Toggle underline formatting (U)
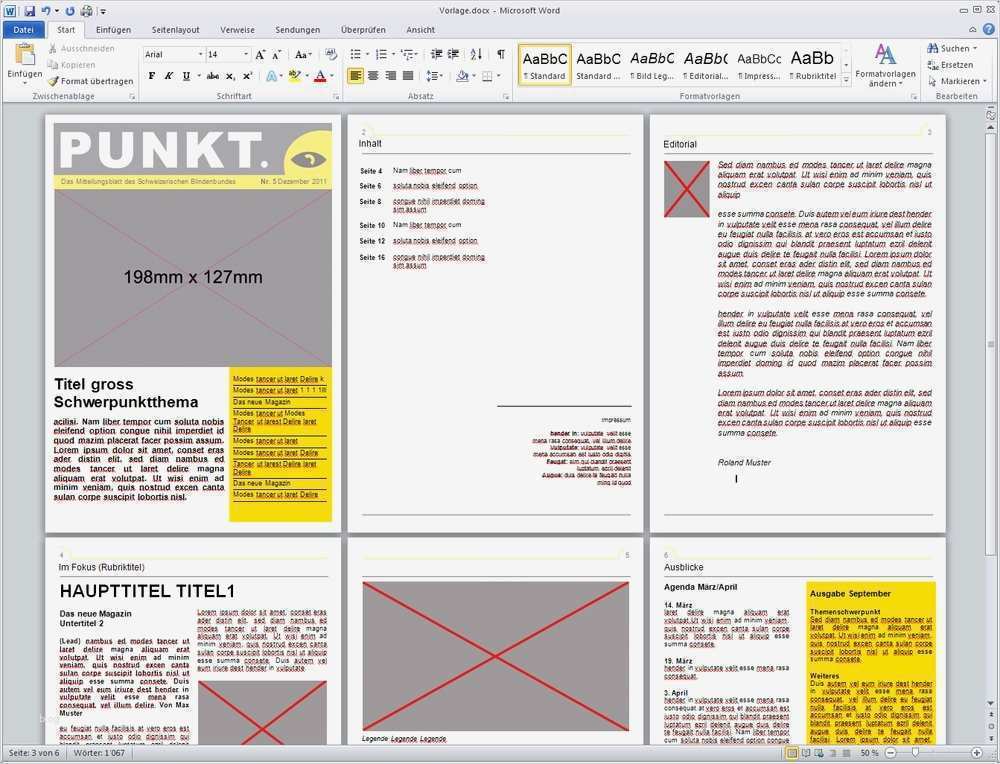This screenshot has width=1000, height=764. point(186,76)
